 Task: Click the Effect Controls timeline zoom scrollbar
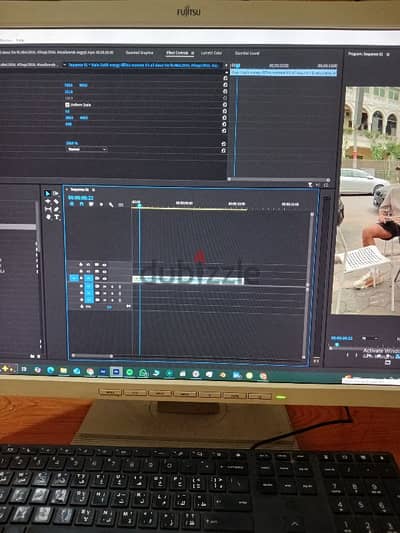pos(278,179)
